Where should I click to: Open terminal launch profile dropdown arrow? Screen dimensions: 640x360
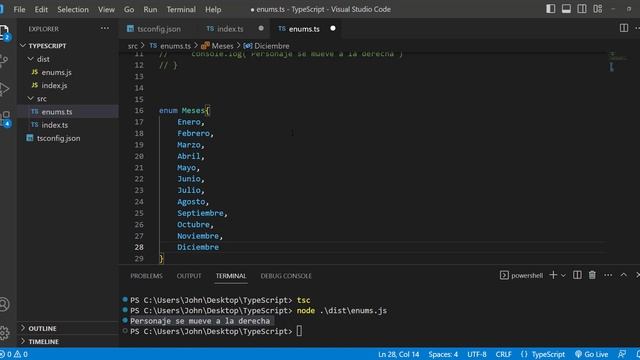pyautogui.click(x=563, y=276)
